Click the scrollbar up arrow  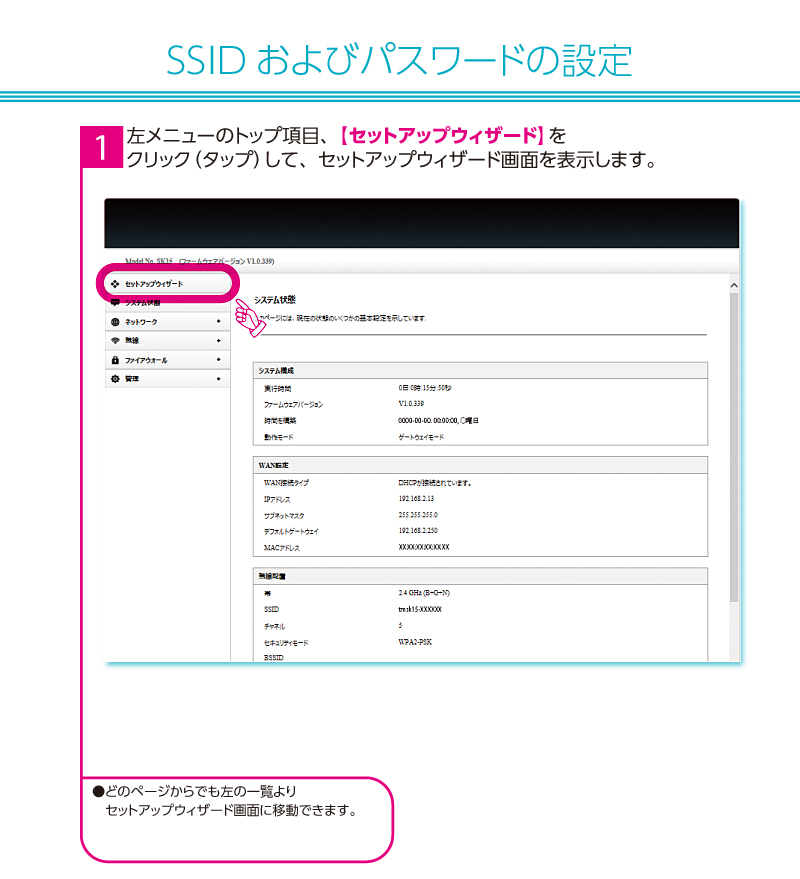tap(733, 285)
